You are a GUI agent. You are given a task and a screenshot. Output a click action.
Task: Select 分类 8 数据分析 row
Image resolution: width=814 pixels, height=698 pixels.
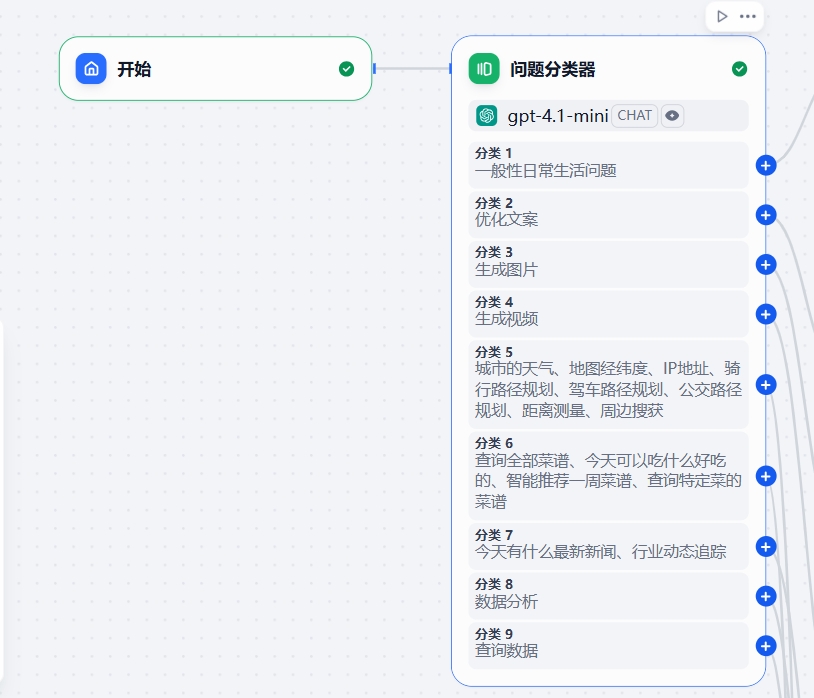[608, 596]
